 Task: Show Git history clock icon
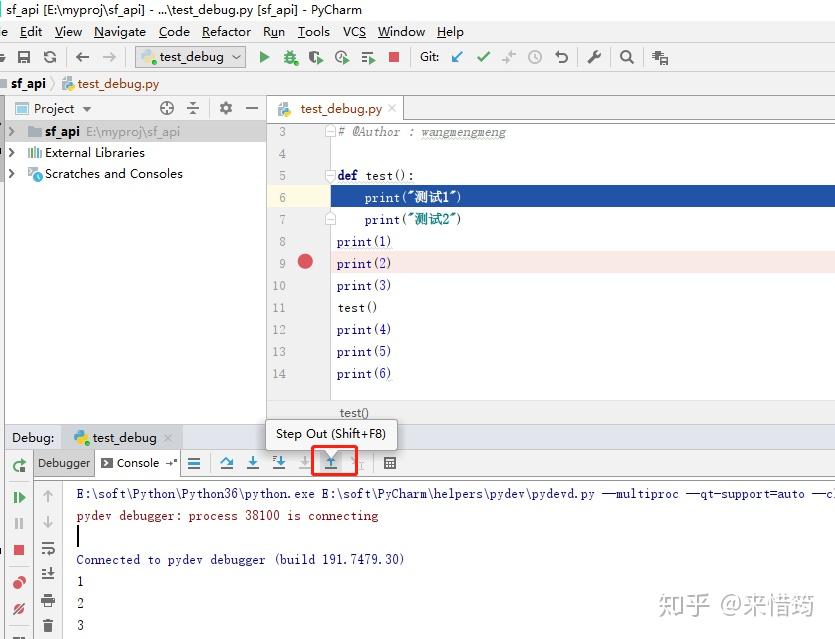point(535,57)
